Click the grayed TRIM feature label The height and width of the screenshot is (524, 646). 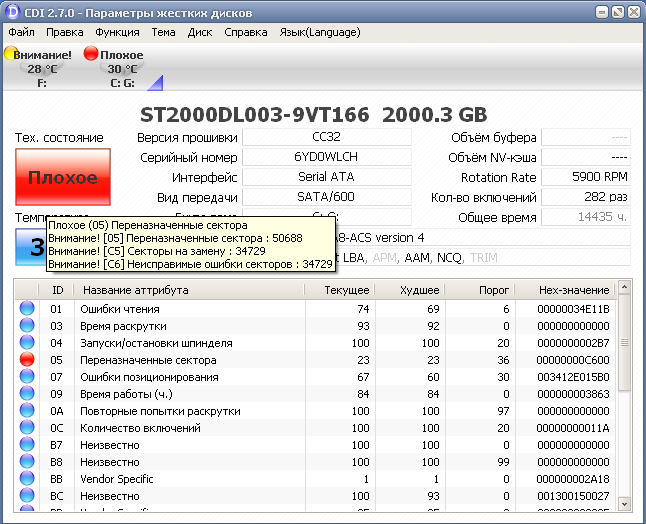[x=484, y=258]
